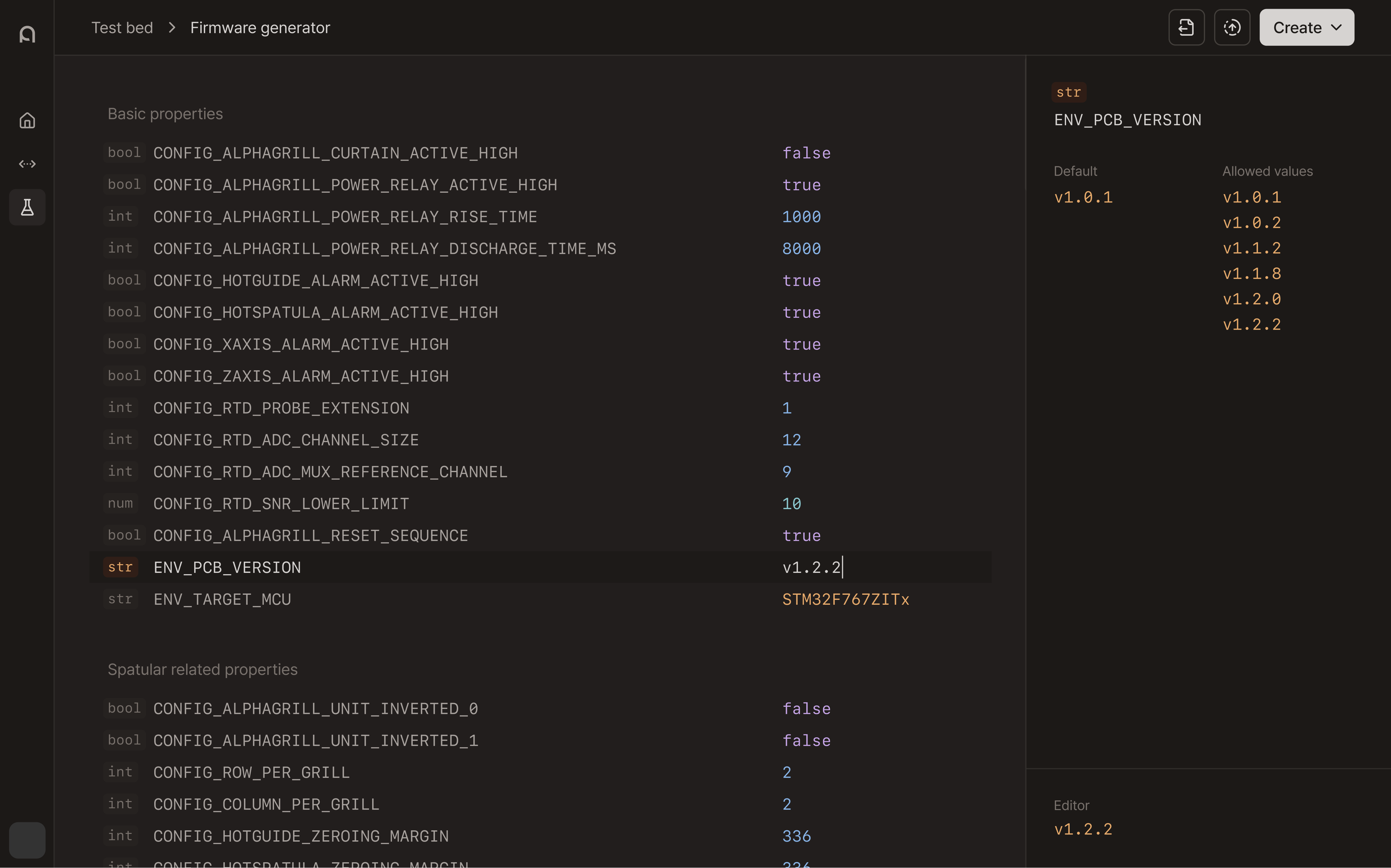This screenshot has width=1391, height=868.
Task: Click the app logo in sidebar
Action: pyautogui.click(x=27, y=34)
